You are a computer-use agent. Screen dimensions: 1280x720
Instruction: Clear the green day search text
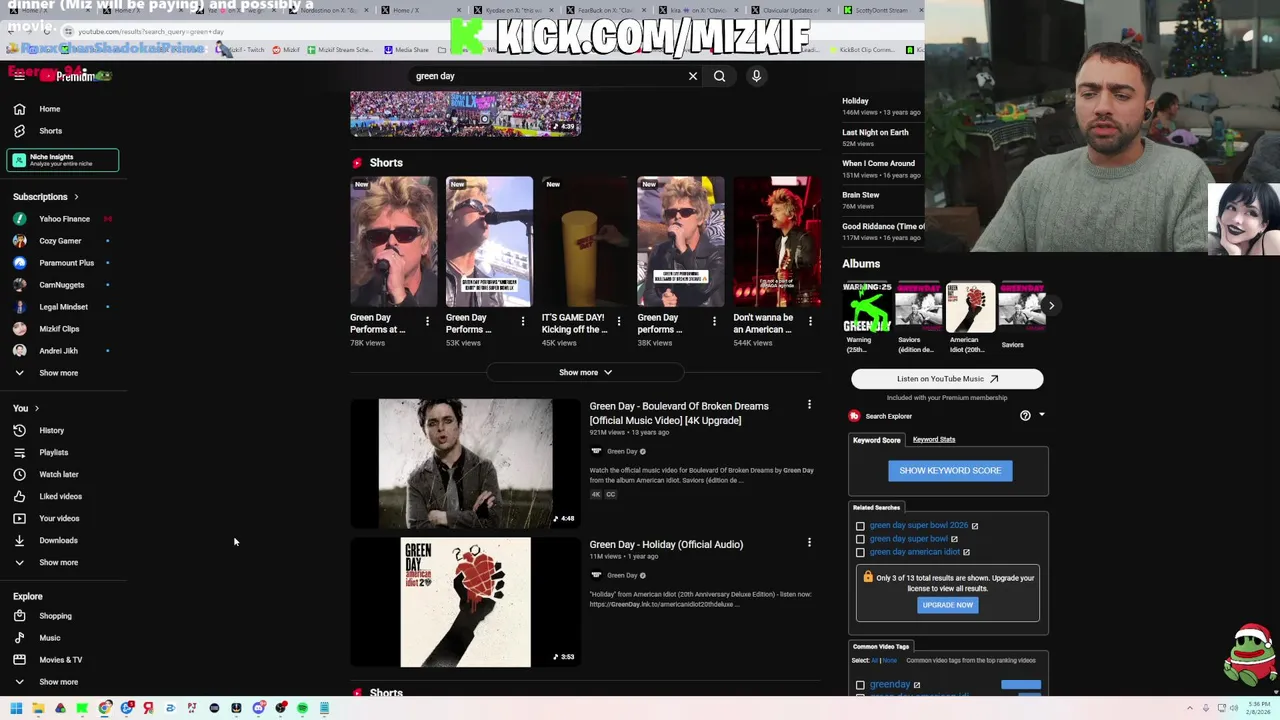(693, 76)
